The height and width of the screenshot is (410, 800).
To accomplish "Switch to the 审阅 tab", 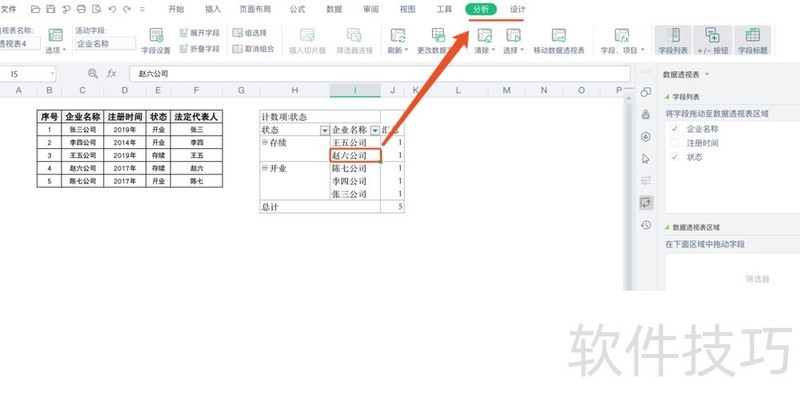I will click(371, 9).
